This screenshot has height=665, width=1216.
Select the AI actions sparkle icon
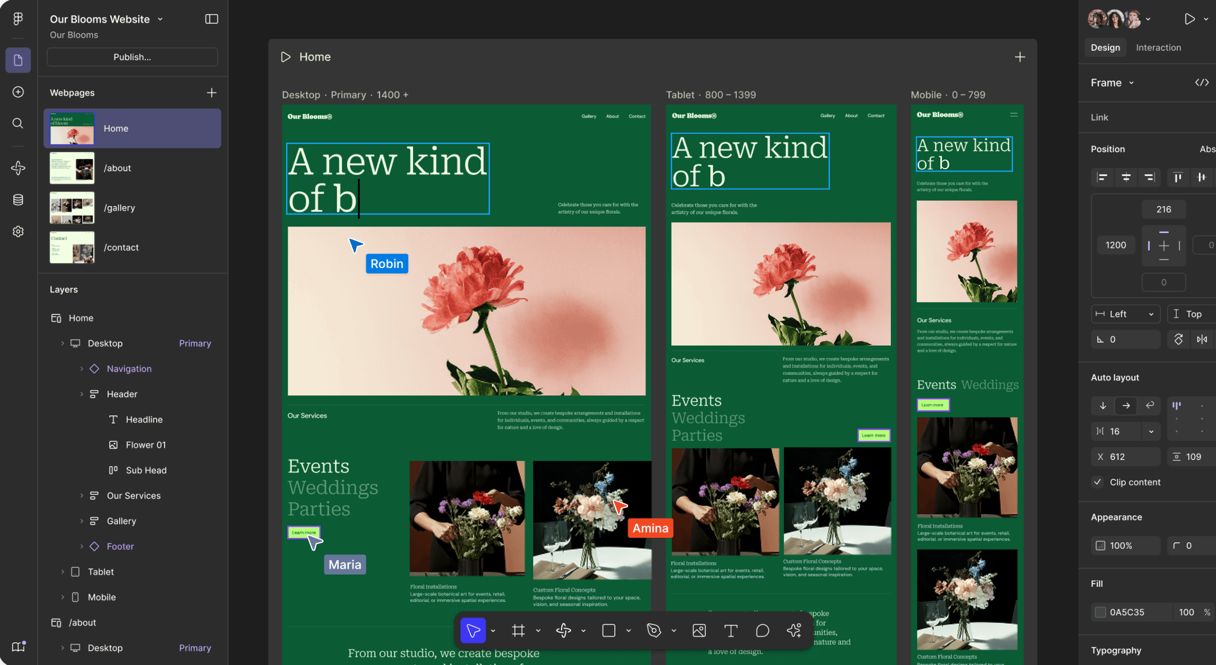click(x=793, y=630)
